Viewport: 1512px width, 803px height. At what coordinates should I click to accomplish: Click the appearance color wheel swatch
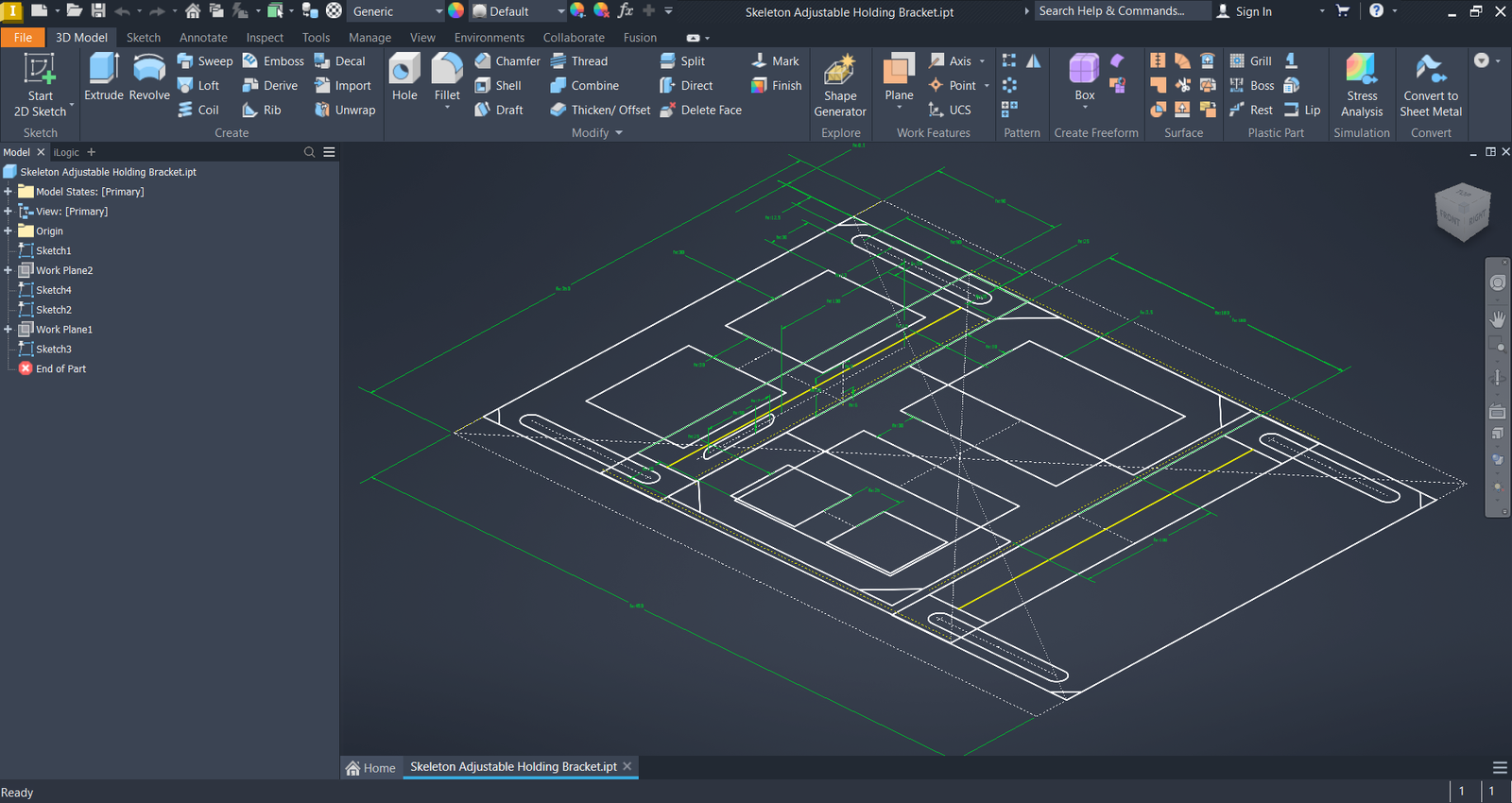pyautogui.click(x=455, y=11)
